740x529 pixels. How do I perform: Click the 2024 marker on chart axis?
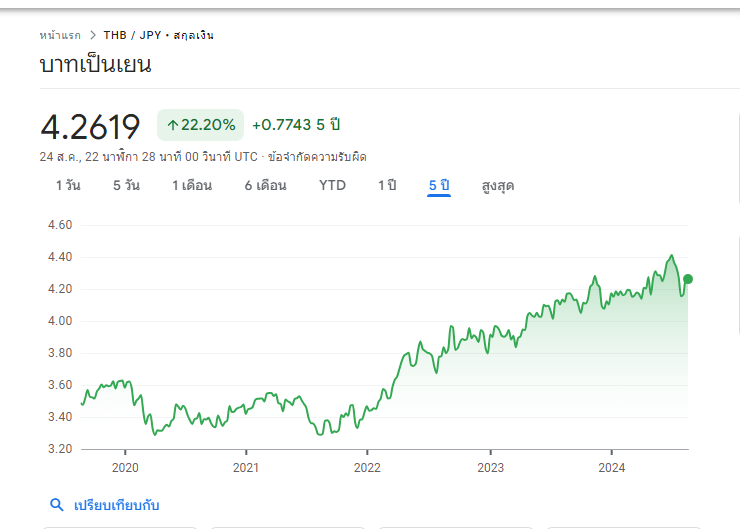coord(611,467)
